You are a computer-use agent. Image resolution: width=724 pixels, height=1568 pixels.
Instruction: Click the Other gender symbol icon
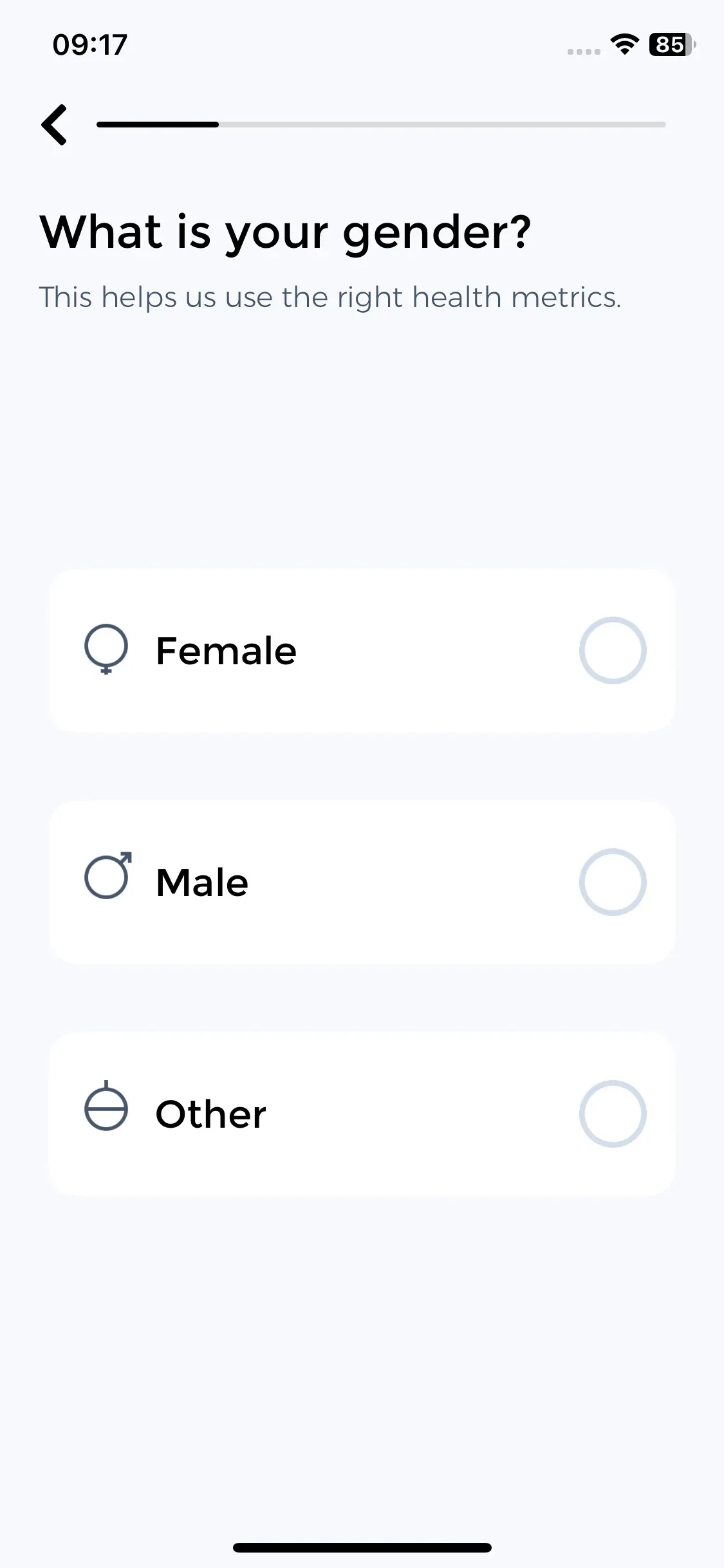pyautogui.click(x=106, y=1106)
